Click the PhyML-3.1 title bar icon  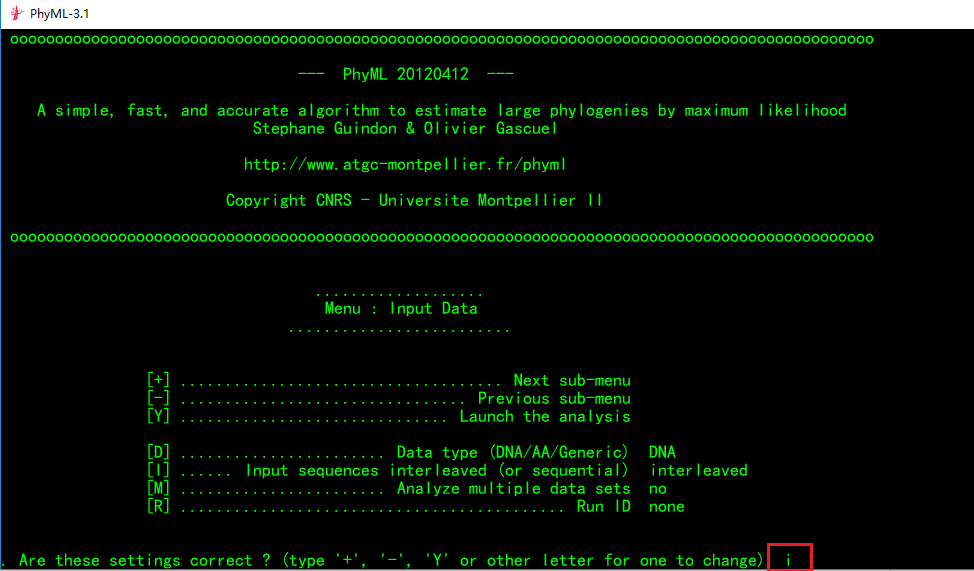(x=17, y=13)
